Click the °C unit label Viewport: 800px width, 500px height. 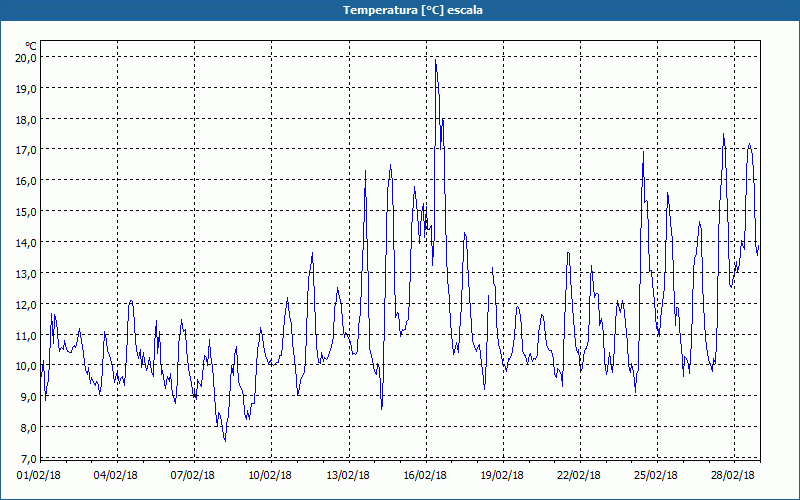point(31,46)
